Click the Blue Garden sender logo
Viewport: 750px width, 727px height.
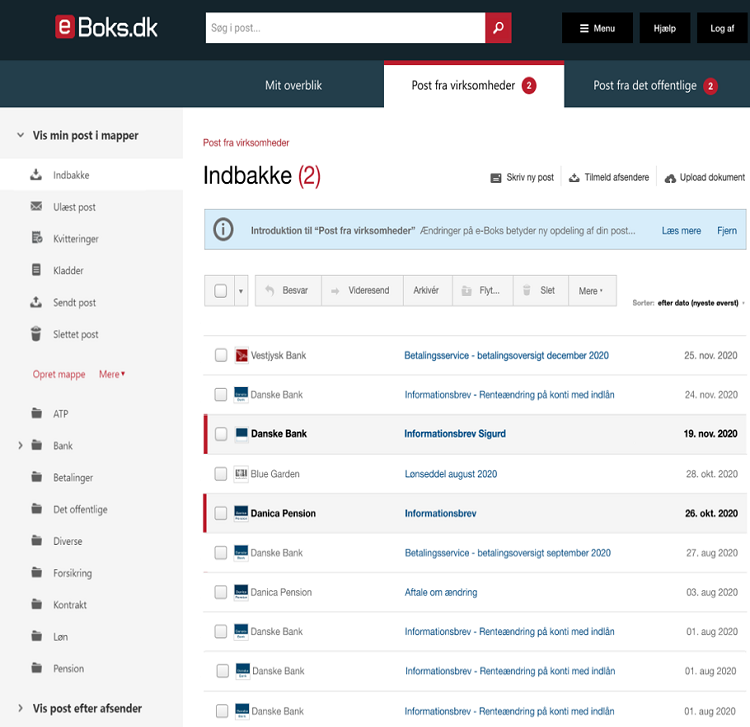pyautogui.click(x=241, y=474)
